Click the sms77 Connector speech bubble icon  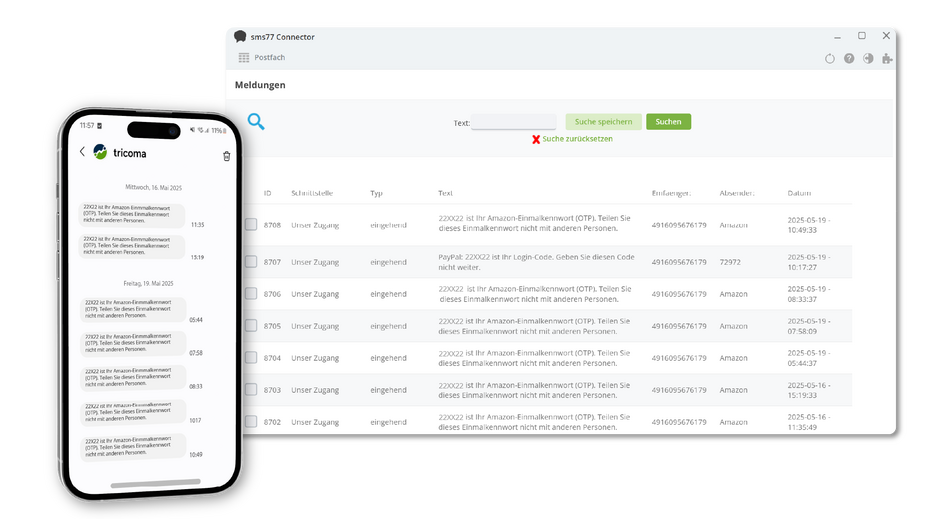tap(240, 37)
